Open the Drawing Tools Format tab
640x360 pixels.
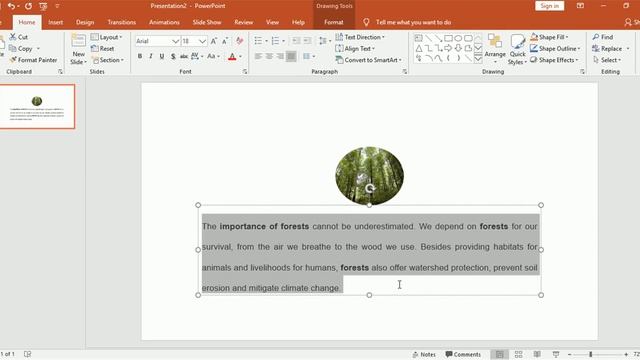pos(334,22)
